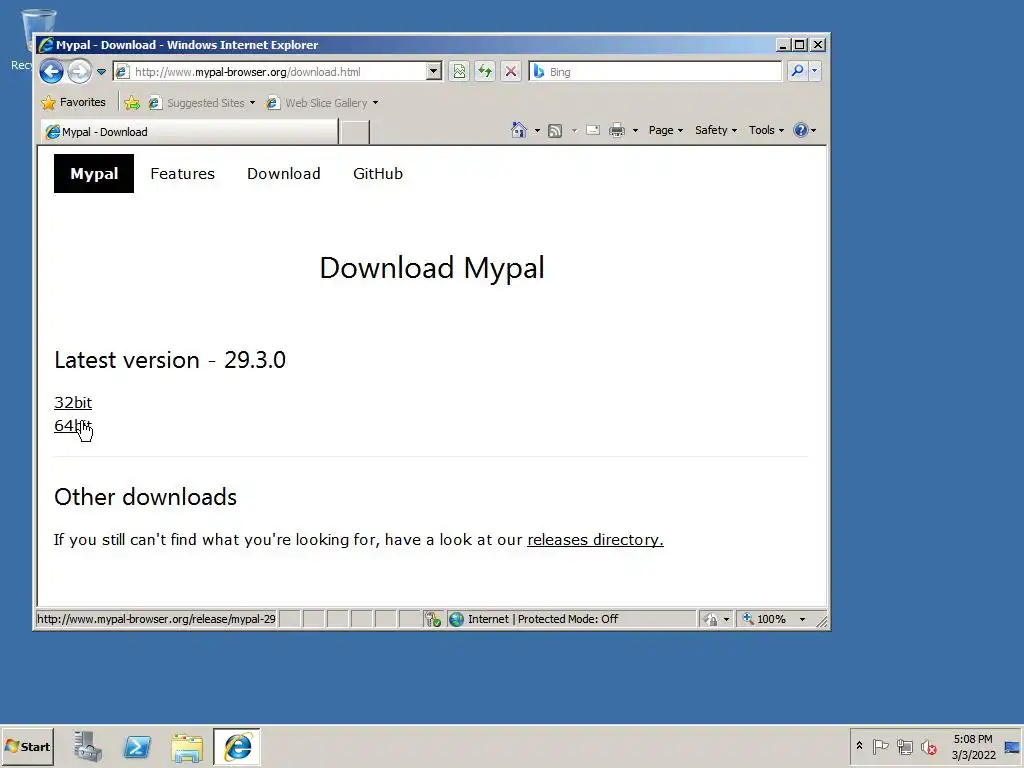Refresh the page with the green arrows icon
The width and height of the screenshot is (1024, 768).
coord(485,71)
